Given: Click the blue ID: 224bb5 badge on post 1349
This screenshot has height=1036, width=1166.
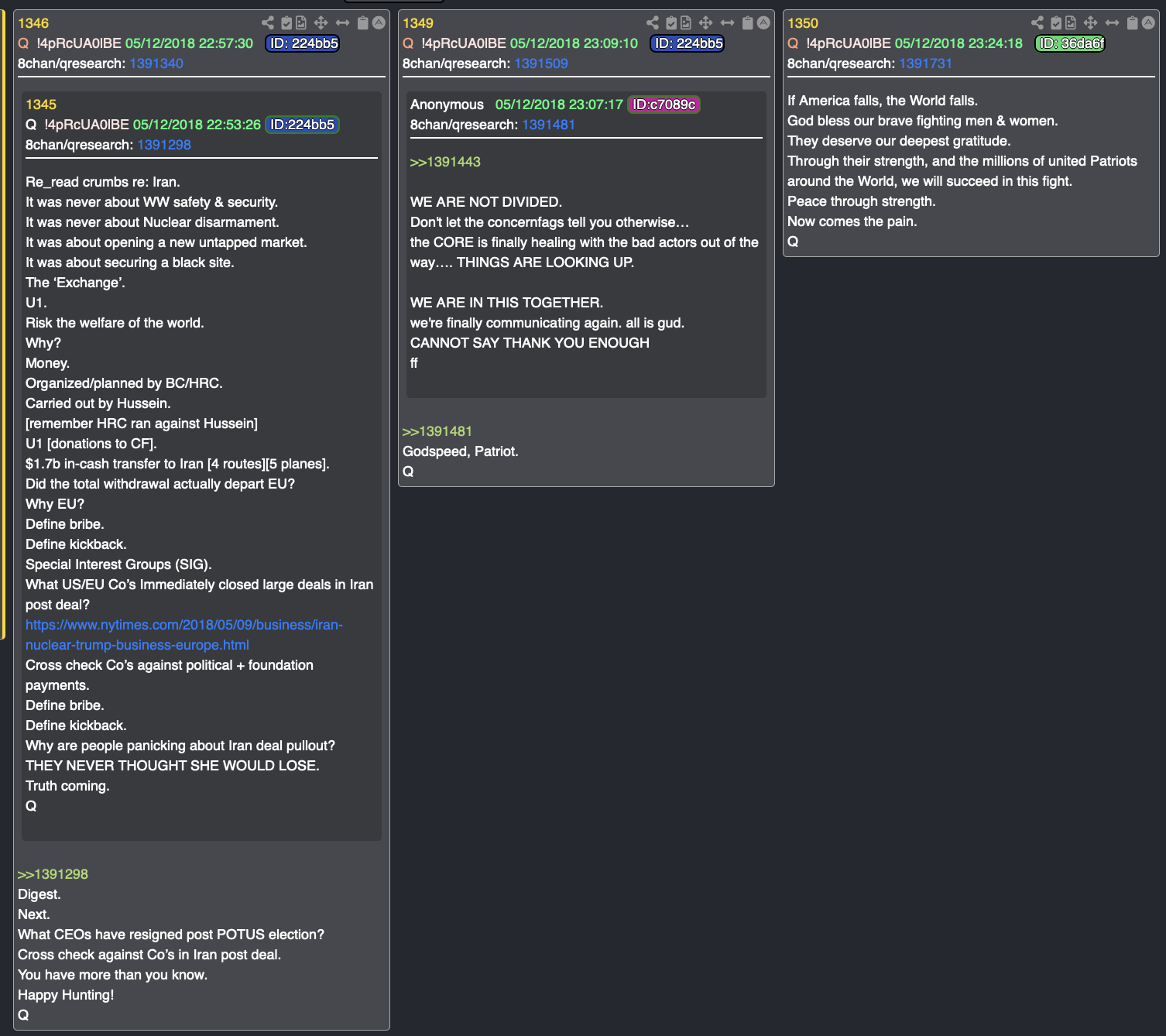Looking at the screenshot, I should click(688, 43).
